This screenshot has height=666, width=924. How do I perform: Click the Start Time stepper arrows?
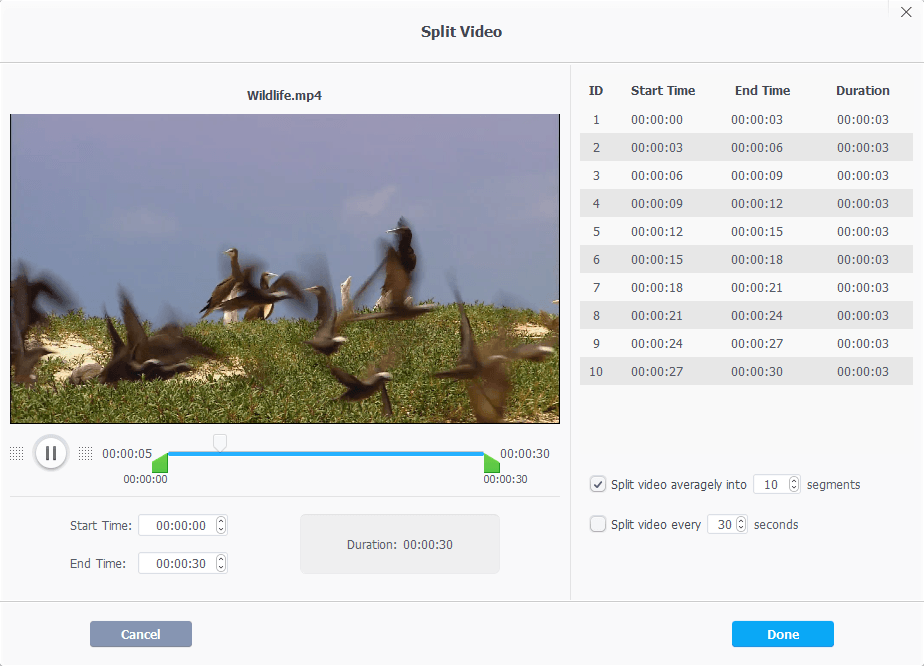[221, 526]
